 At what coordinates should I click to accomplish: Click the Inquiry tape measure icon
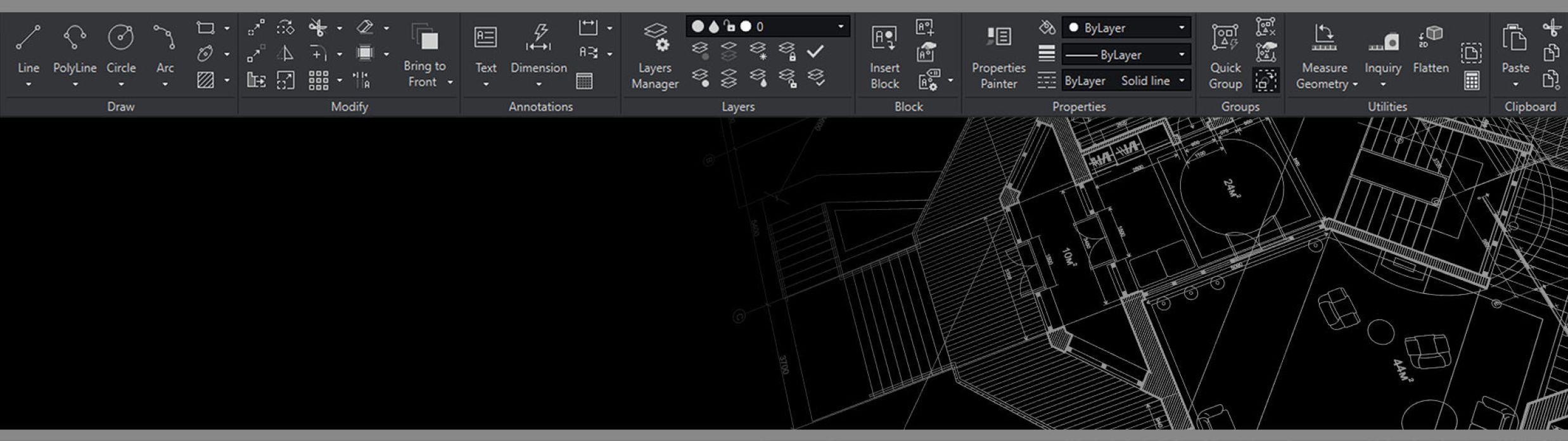click(x=1383, y=42)
